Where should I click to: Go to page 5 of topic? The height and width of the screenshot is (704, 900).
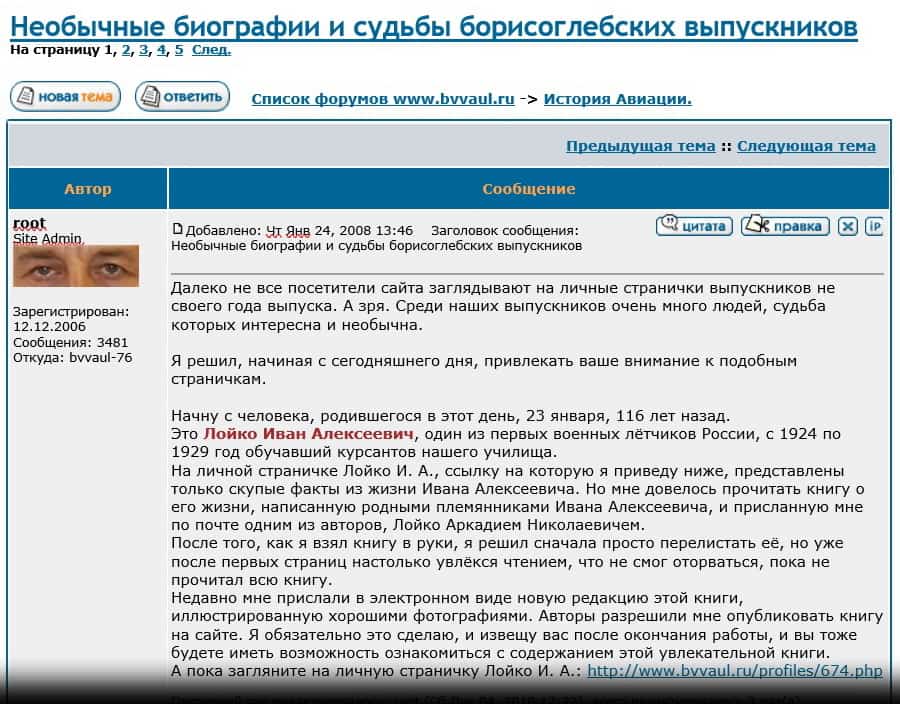tap(179, 50)
